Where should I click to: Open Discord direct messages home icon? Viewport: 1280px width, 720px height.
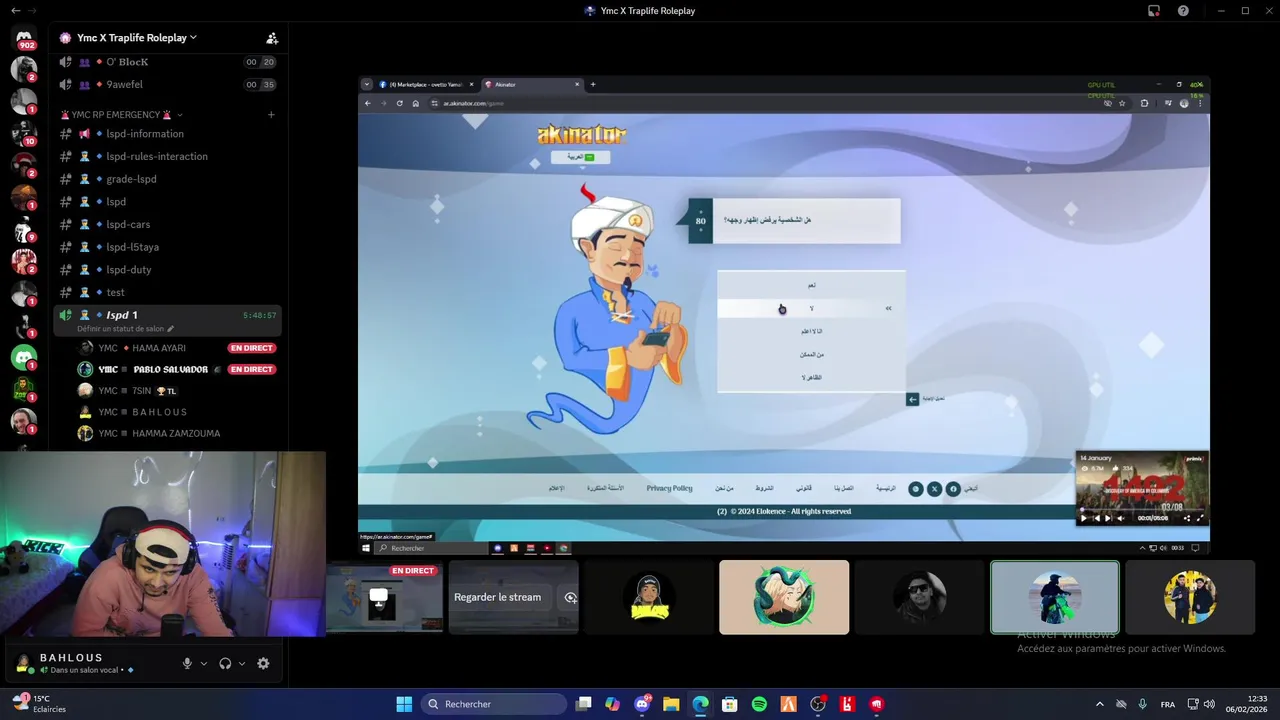(24, 38)
